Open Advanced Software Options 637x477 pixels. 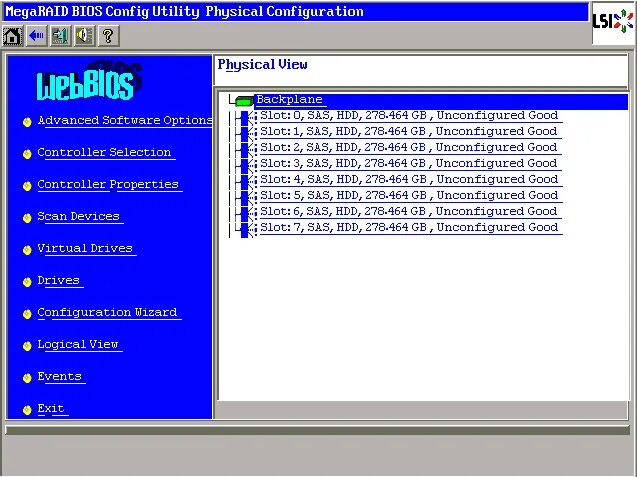(x=125, y=121)
